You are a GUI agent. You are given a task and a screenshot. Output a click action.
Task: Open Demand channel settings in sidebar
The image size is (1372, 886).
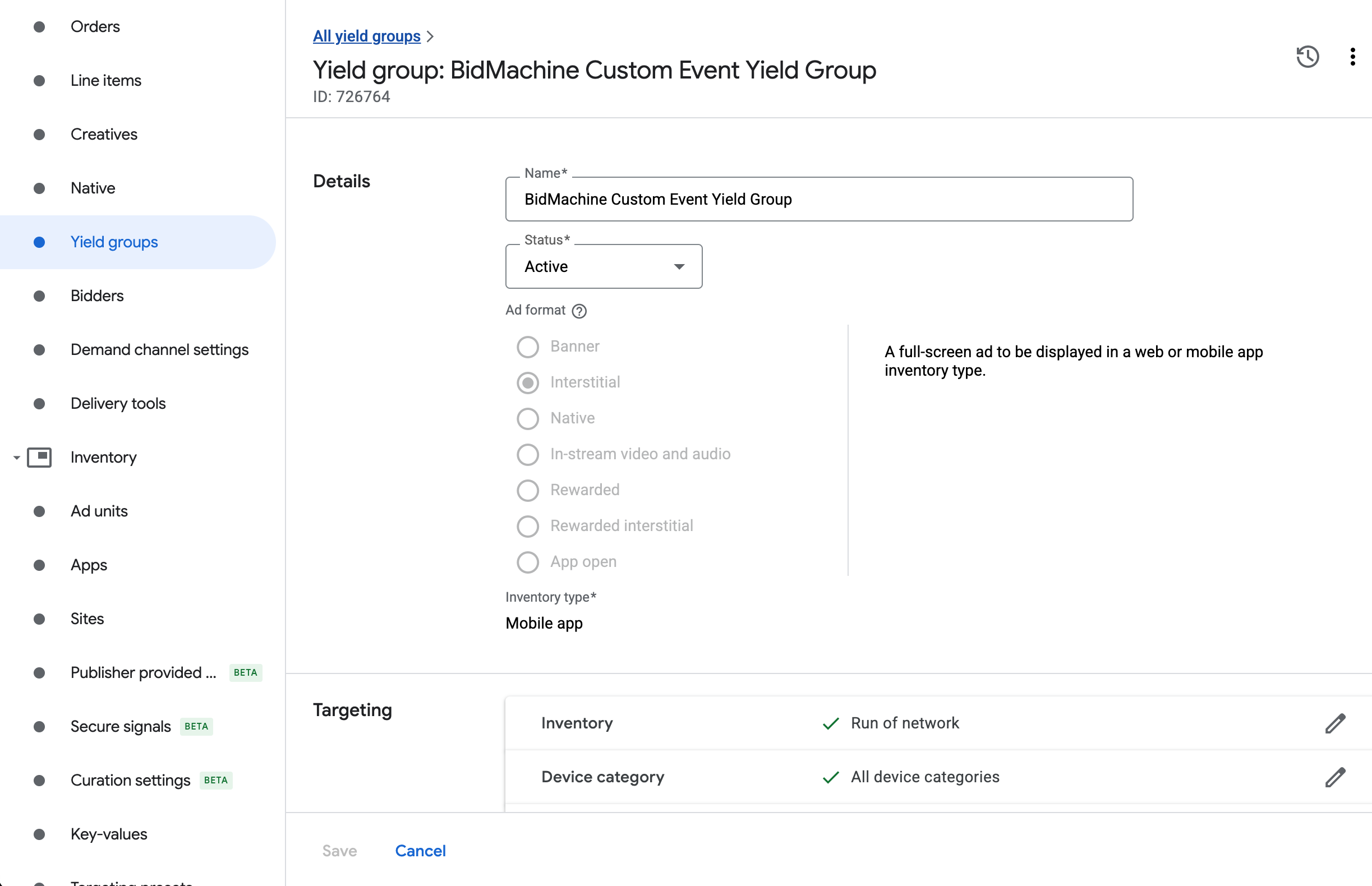159,350
